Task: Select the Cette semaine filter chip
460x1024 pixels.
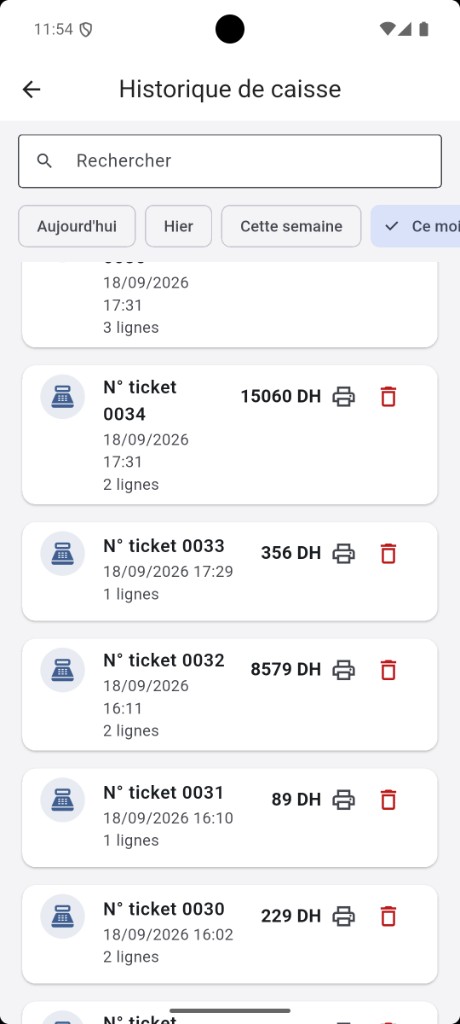Action: click(291, 226)
